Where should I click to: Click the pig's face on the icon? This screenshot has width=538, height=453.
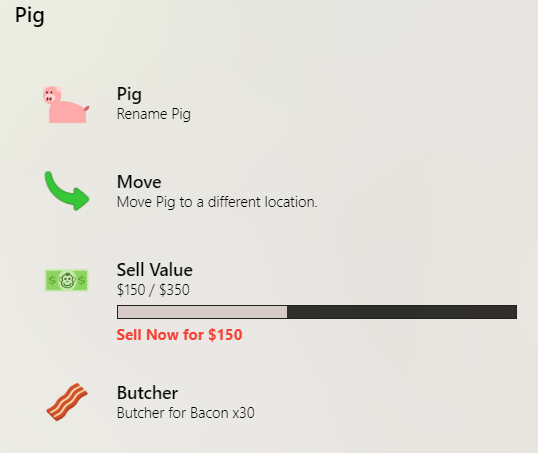51,95
